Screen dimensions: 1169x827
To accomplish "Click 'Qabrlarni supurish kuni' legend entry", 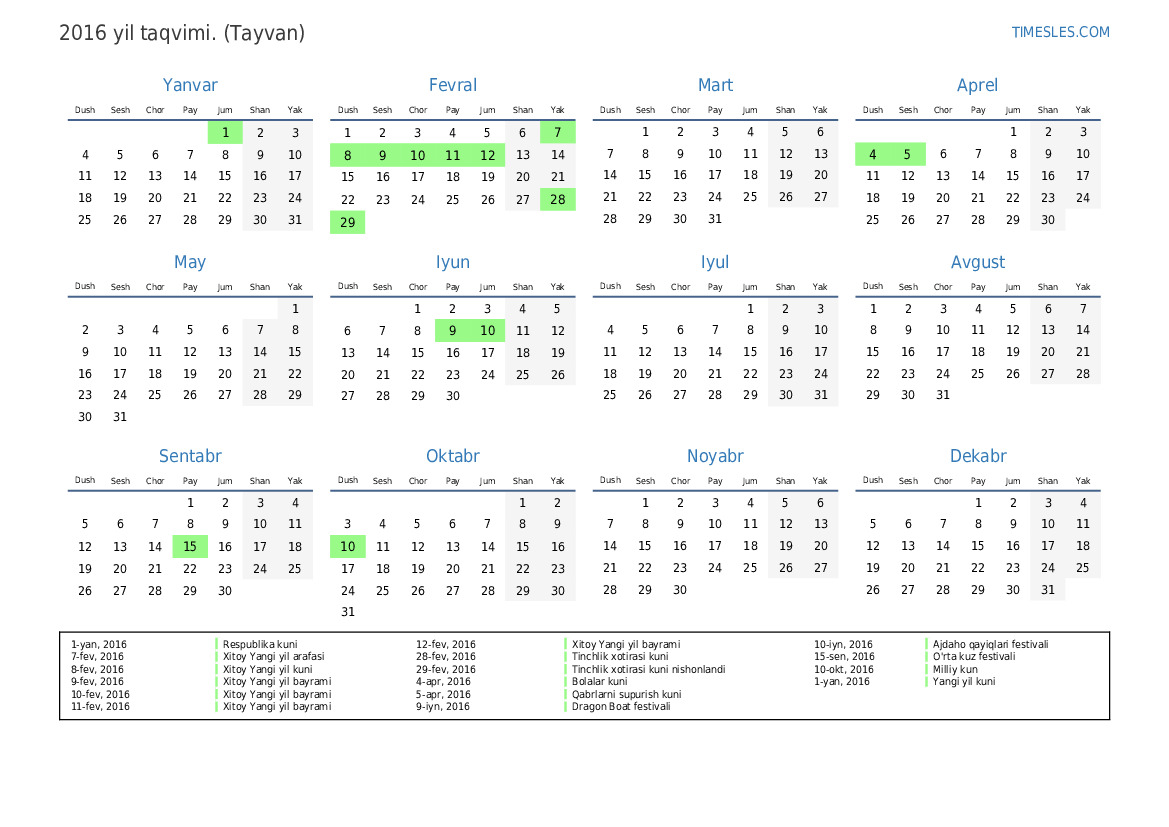I will [x=626, y=694].
